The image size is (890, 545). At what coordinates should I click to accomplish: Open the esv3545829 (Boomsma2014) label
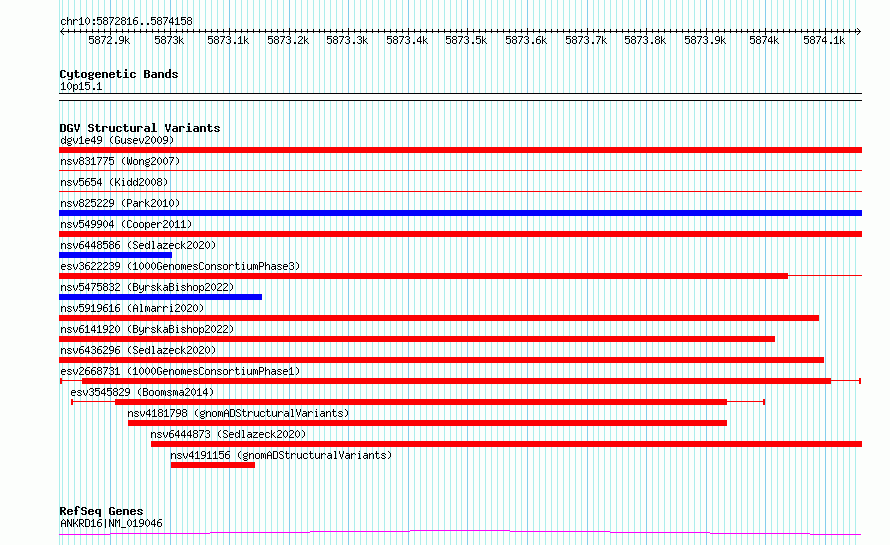(x=142, y=392)
